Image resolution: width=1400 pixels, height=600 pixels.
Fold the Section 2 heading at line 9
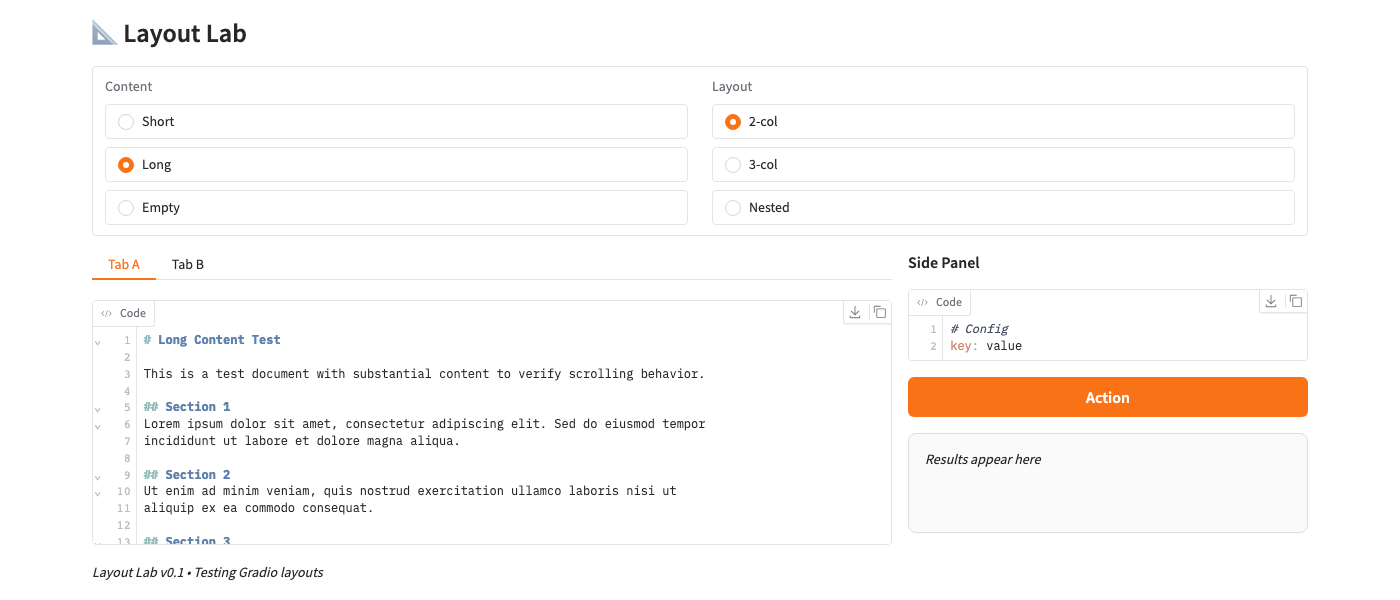coord(98,476)
